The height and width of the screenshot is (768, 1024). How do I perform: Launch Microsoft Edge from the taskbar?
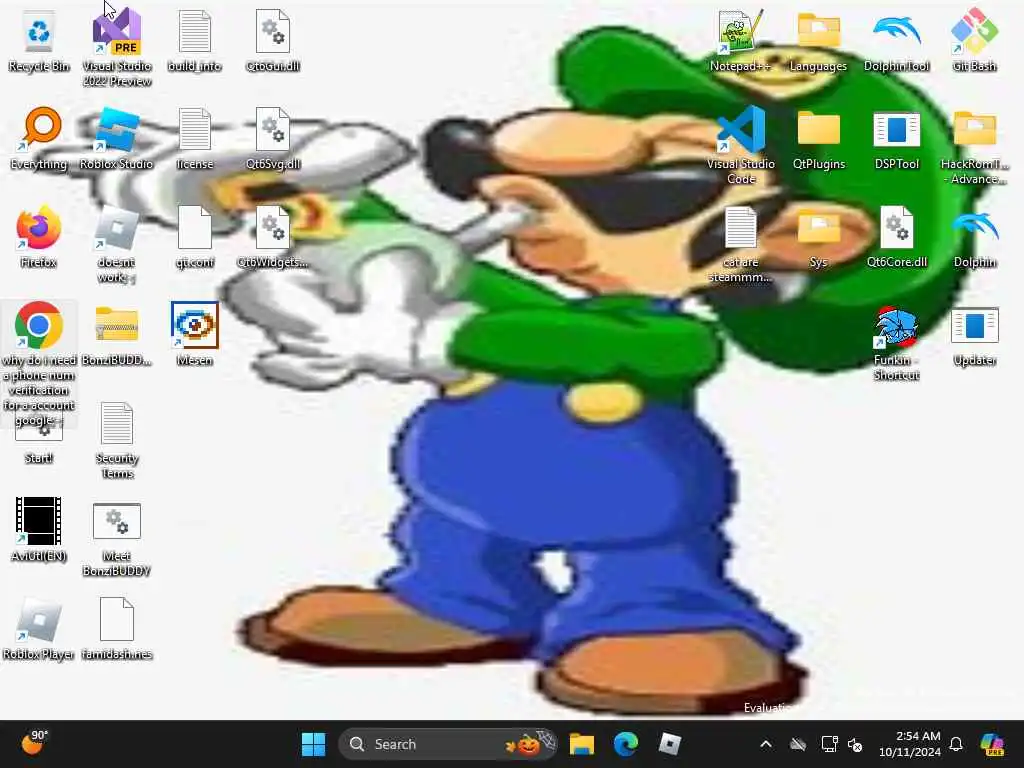626,744
